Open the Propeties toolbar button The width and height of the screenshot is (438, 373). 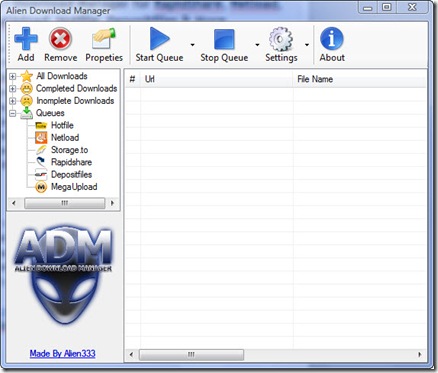pos(104,45)
